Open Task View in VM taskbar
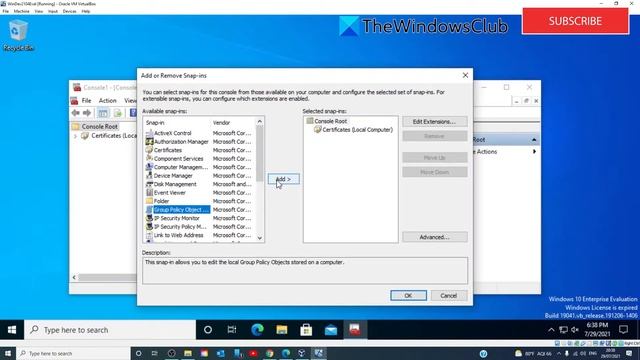This screenshot has height=360, width=640. tap(232, 330)
